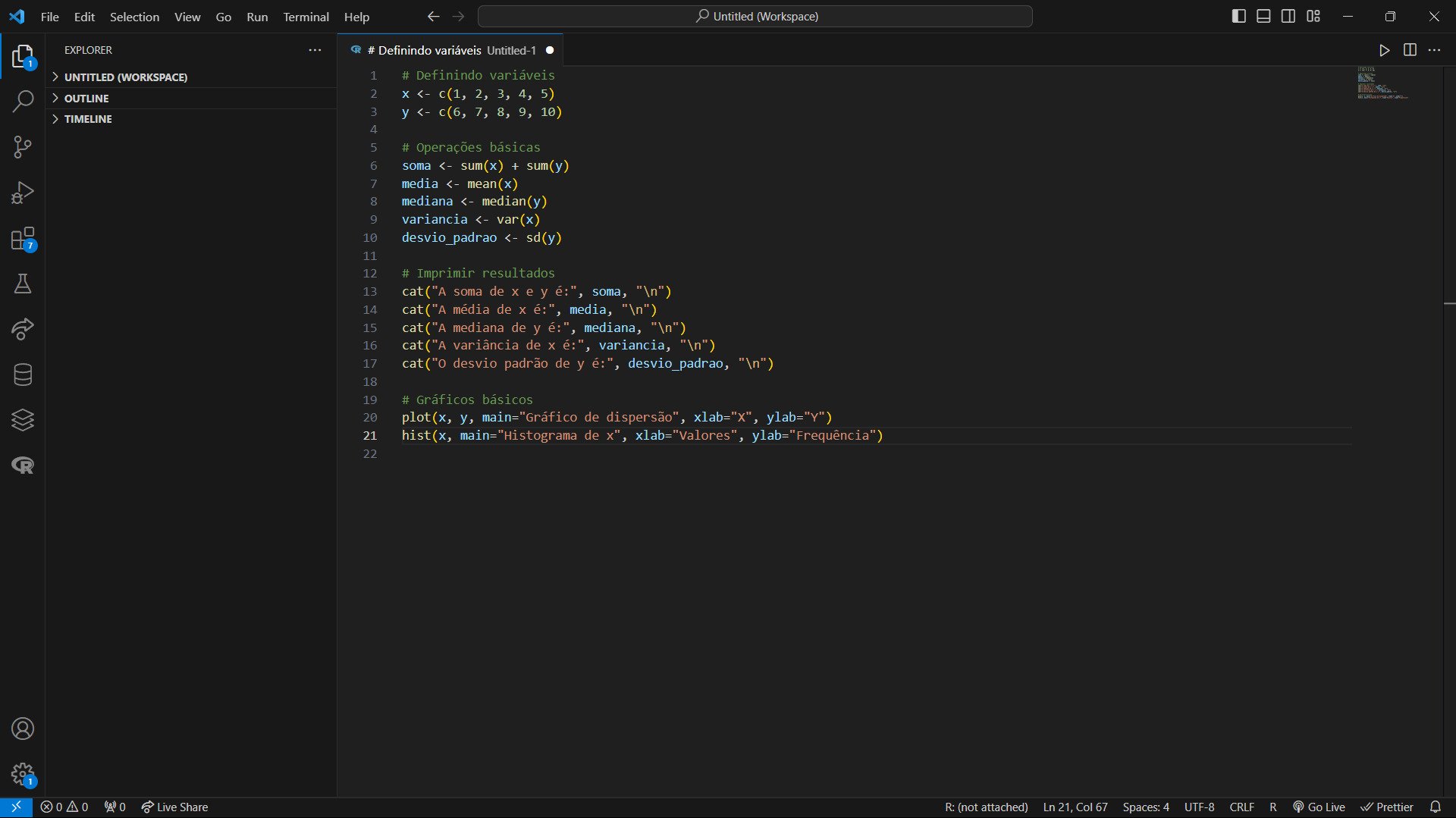Screen dimensions: 1456x818
Task: Click the 'desvio_padrao <- sd(y)' line
Action: (x=482, y=238)
